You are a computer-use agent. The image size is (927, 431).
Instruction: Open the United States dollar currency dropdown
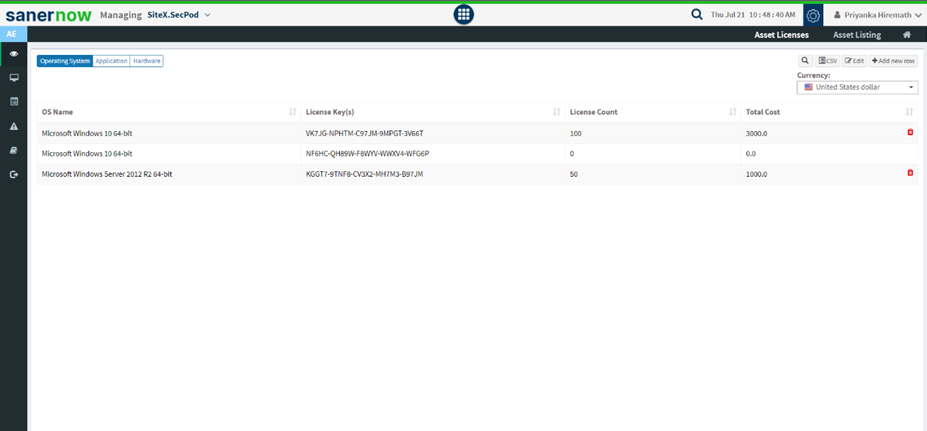tap(857, 87)
